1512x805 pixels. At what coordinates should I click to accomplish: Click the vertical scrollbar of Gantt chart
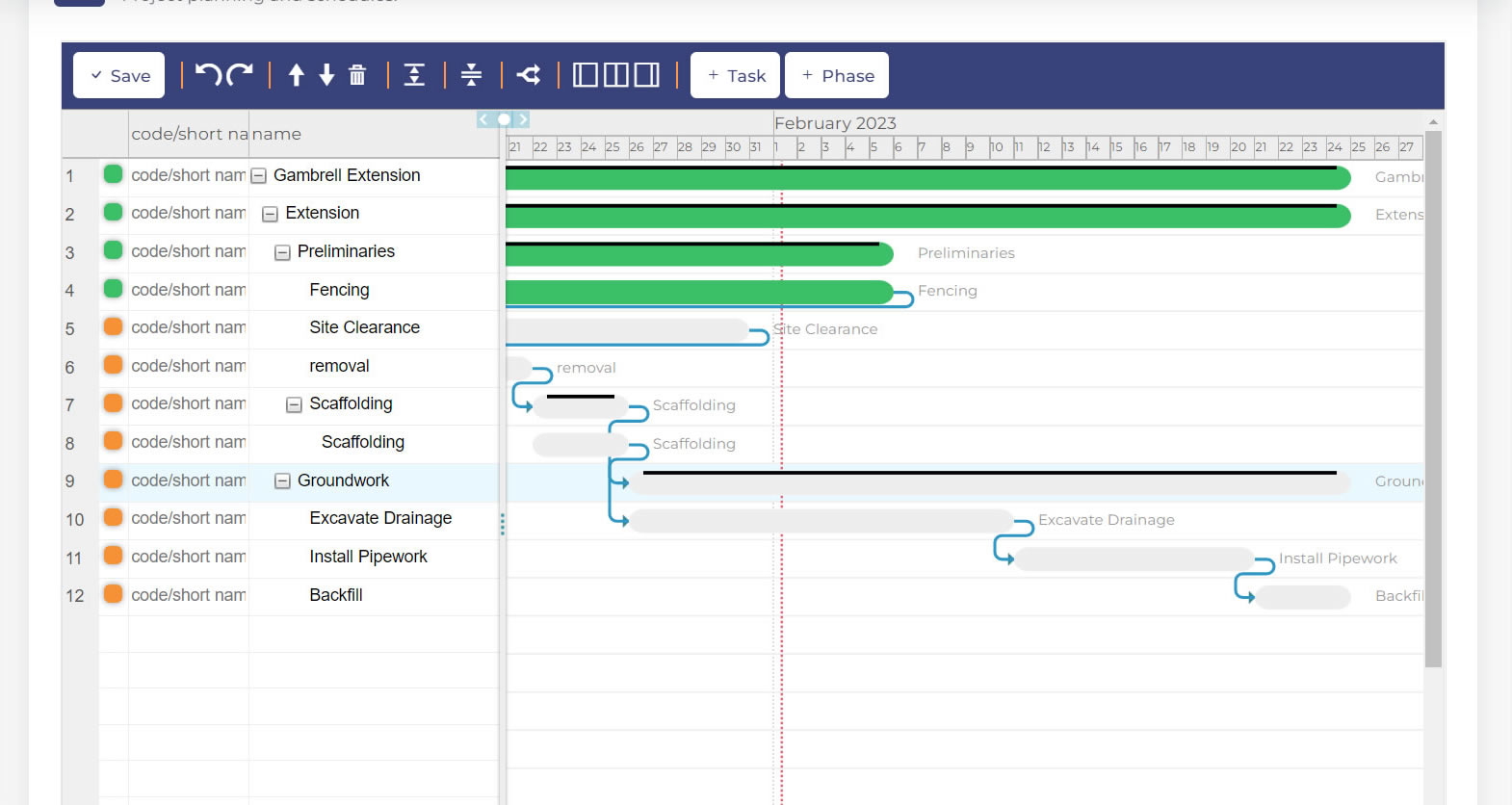click(x=1433, y=399)
